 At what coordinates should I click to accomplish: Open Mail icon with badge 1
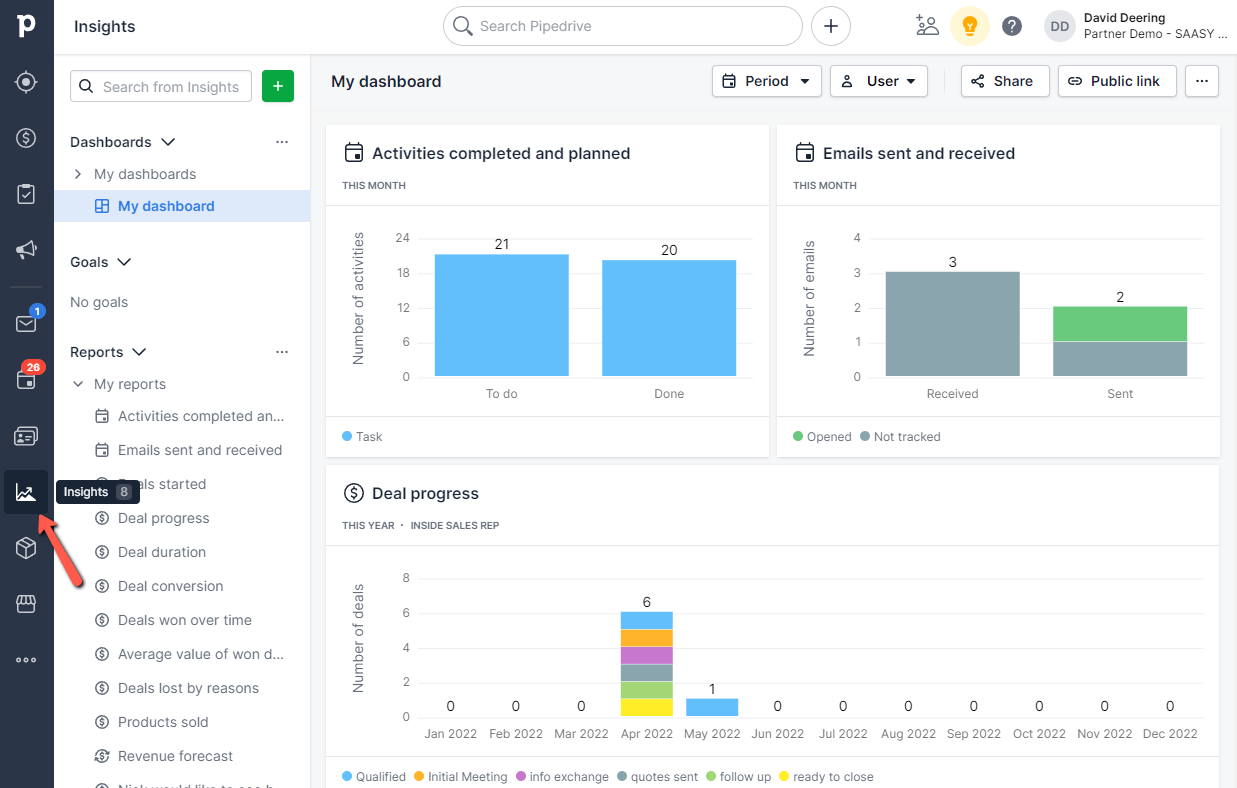26,323
